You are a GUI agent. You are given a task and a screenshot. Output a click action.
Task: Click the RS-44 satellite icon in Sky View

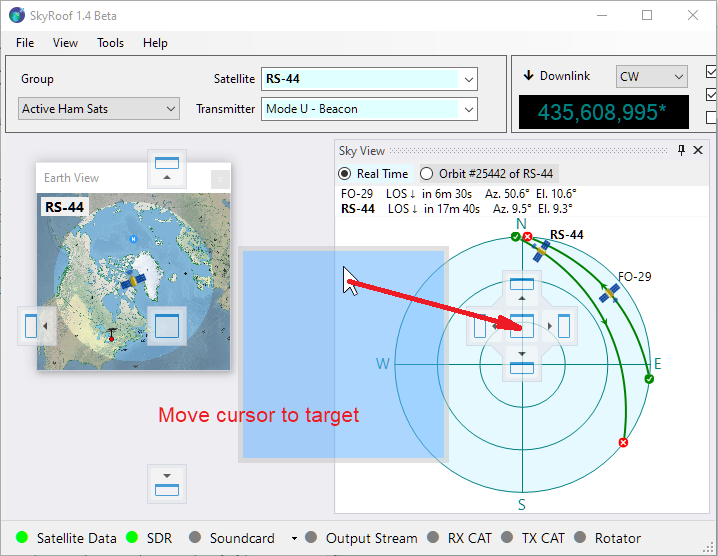click(541, 250)
